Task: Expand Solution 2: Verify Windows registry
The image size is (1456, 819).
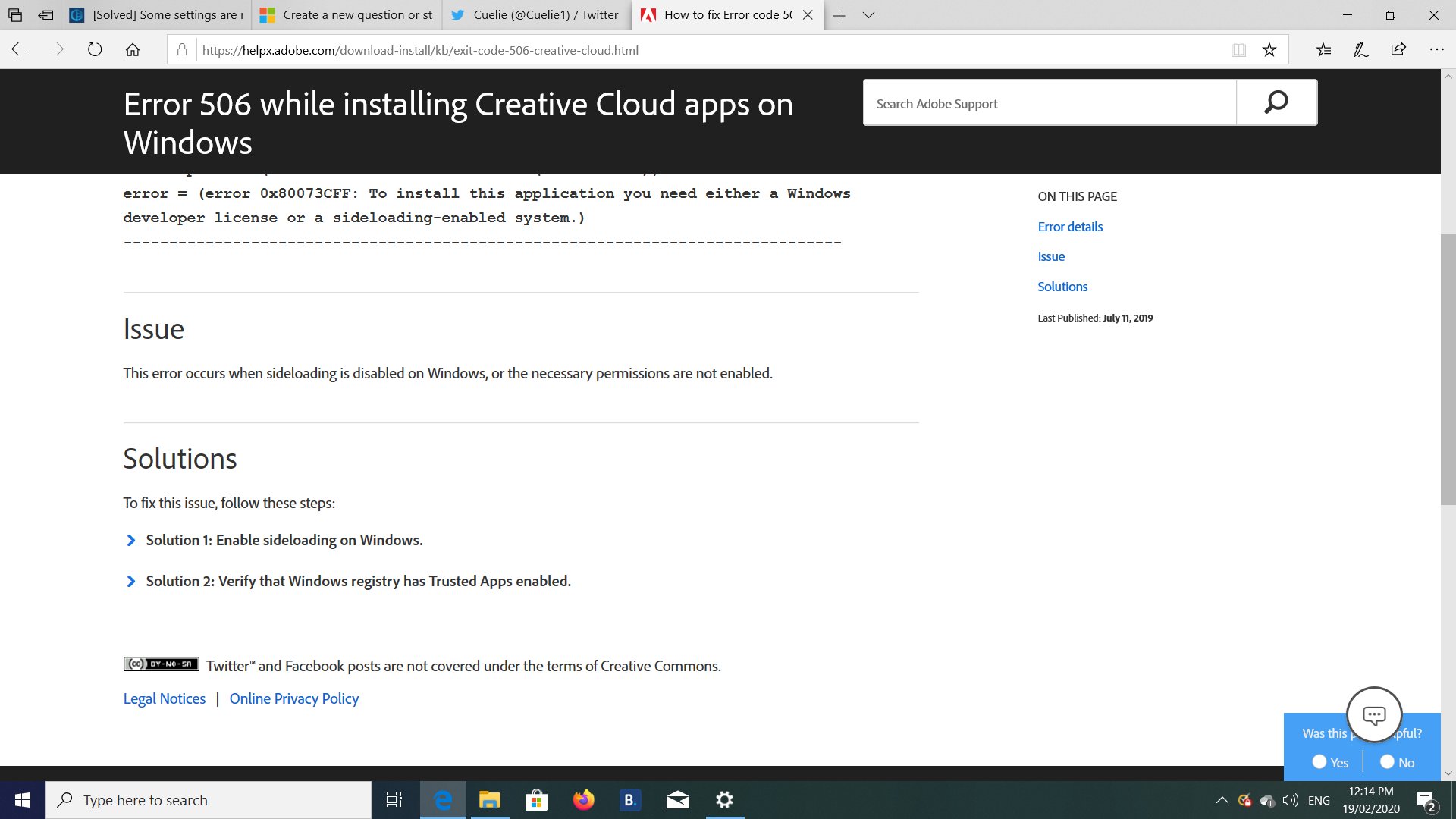Action: (x=358, y=581)
